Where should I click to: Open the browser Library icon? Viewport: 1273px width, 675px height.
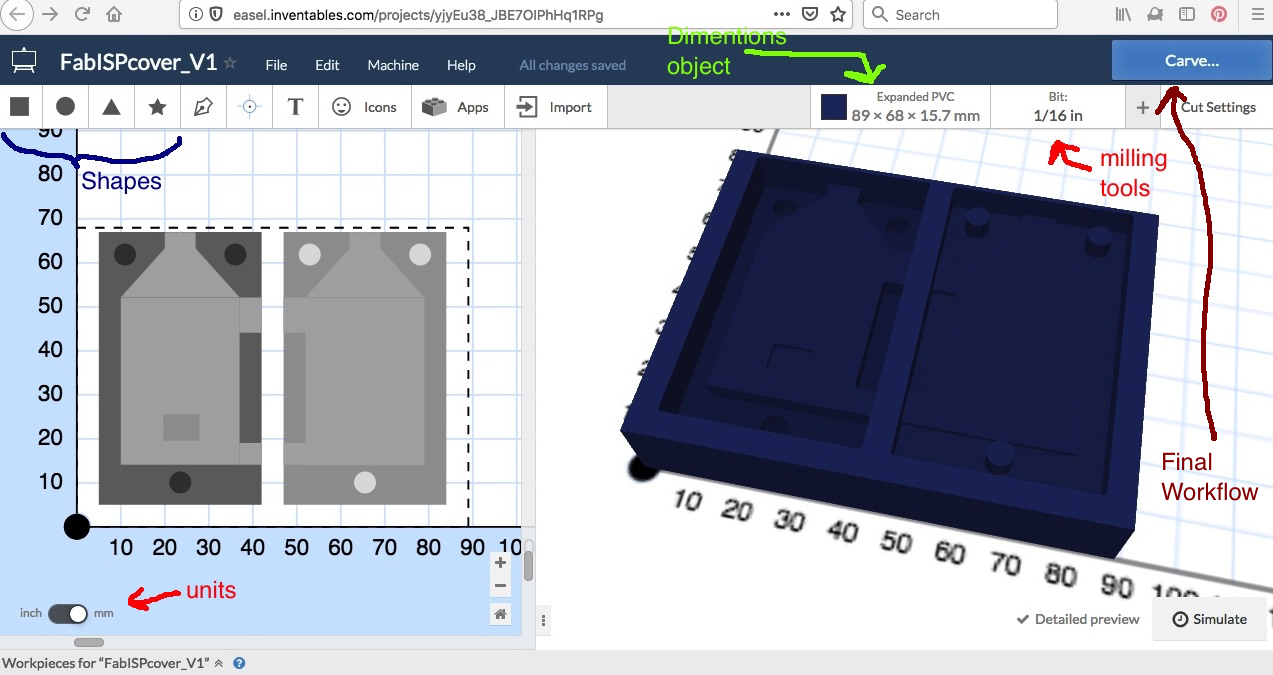point(1123,15)
